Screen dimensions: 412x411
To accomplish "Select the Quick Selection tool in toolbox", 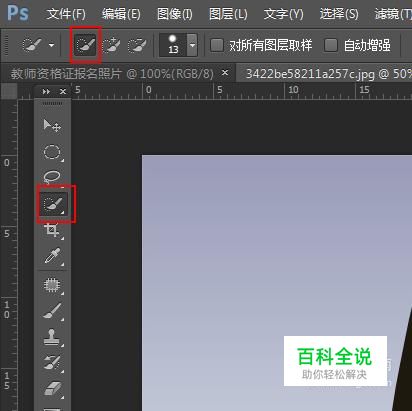I will (x=53, y=203).
